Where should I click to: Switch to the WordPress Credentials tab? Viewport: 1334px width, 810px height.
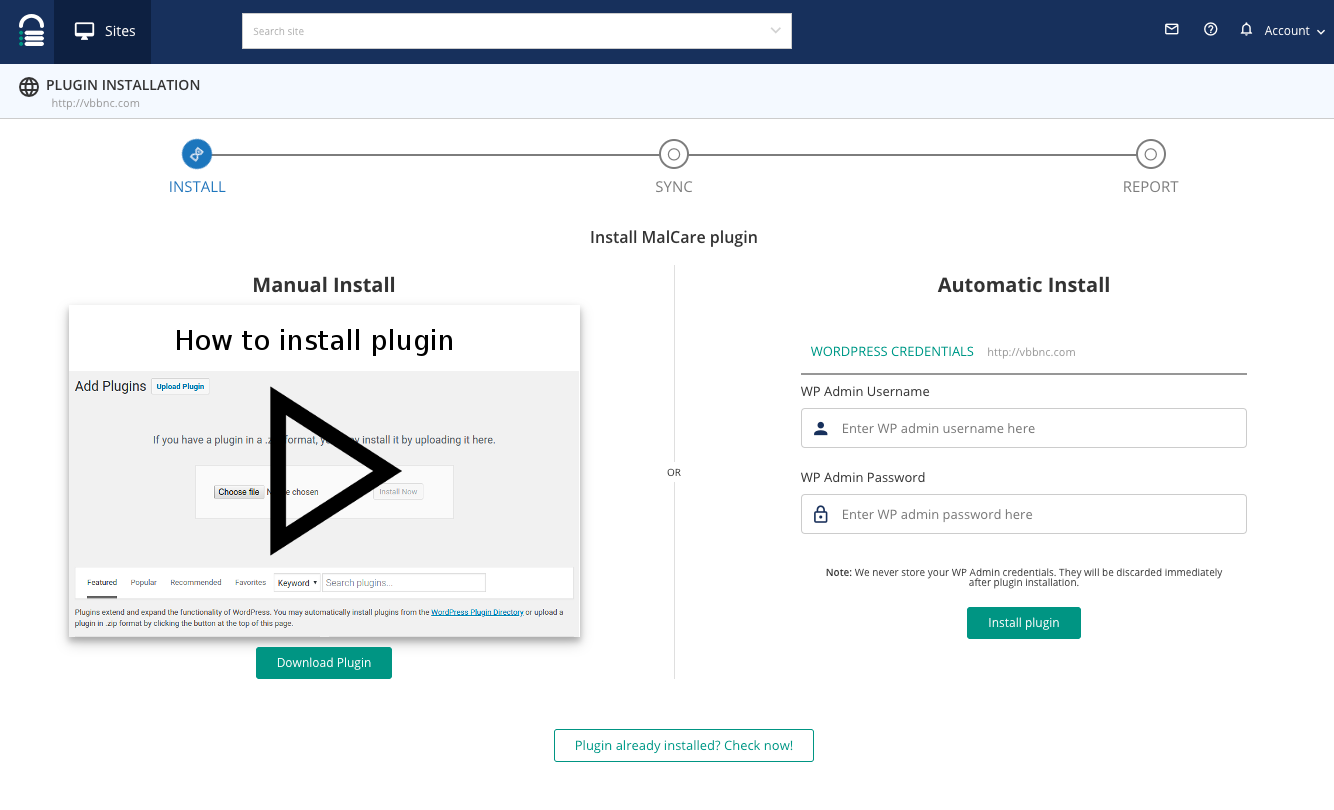892,352
